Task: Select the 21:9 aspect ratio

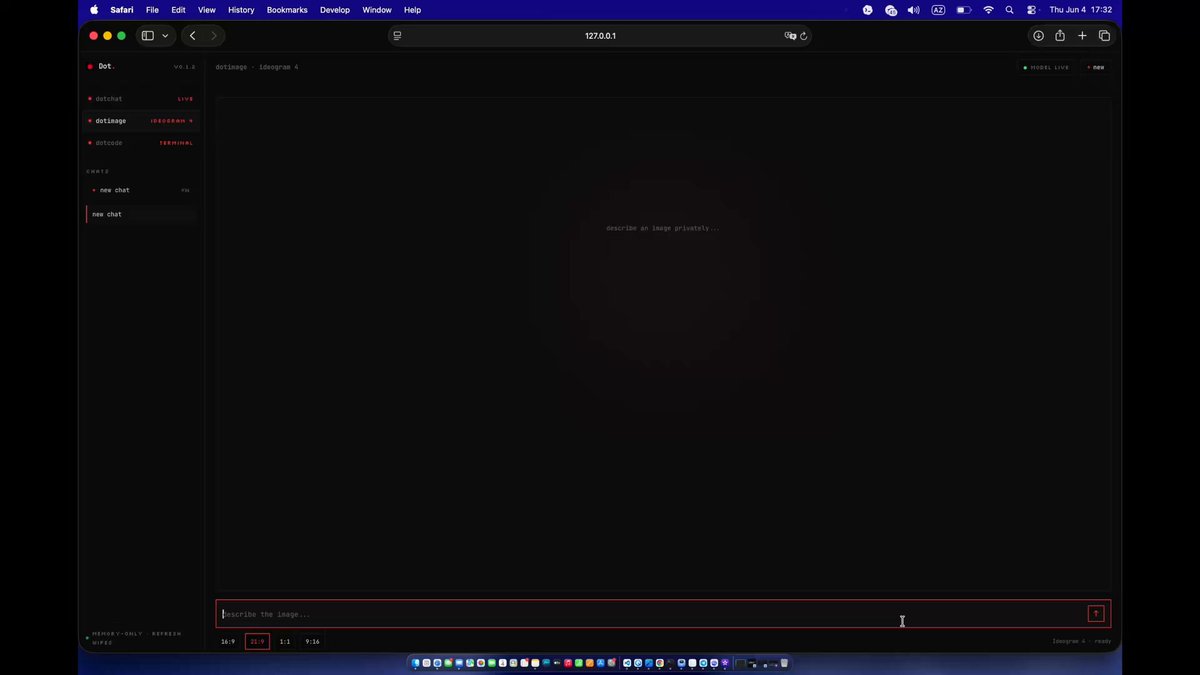Action: (257, 642)
